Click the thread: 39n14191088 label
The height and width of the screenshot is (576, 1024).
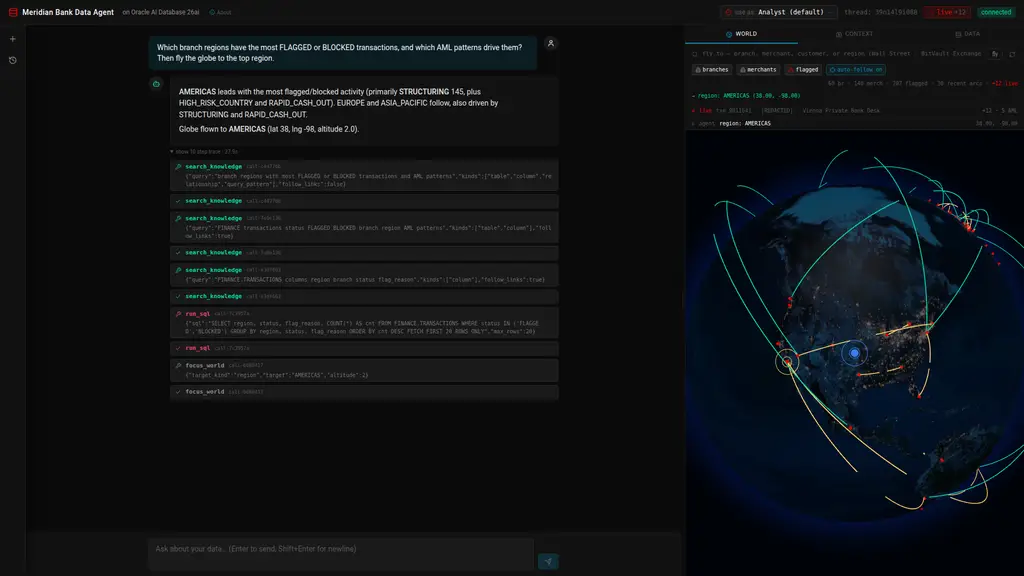click(x=880, y=12)
